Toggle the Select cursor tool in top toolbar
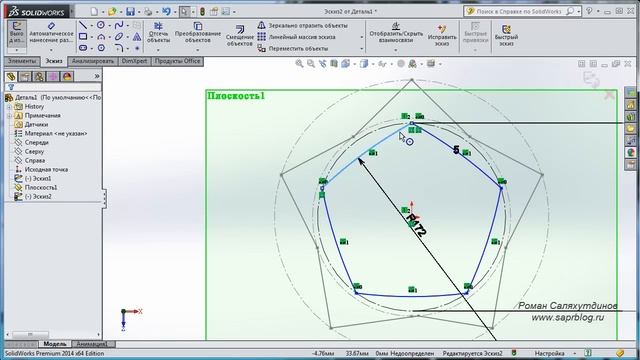 click(184, 11)
